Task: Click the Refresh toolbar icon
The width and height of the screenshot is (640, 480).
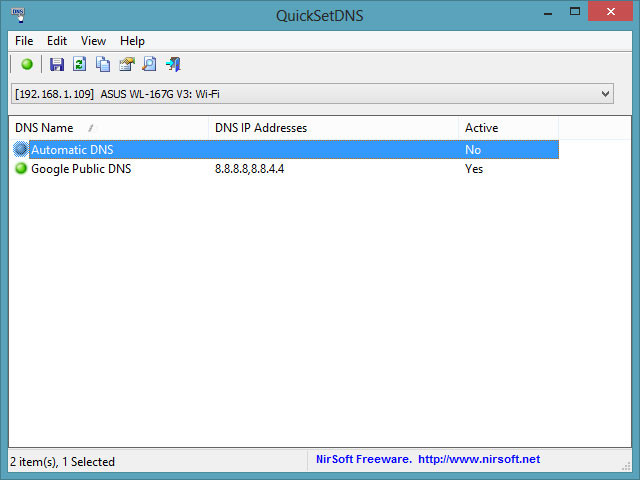Action: coord(80,64)
